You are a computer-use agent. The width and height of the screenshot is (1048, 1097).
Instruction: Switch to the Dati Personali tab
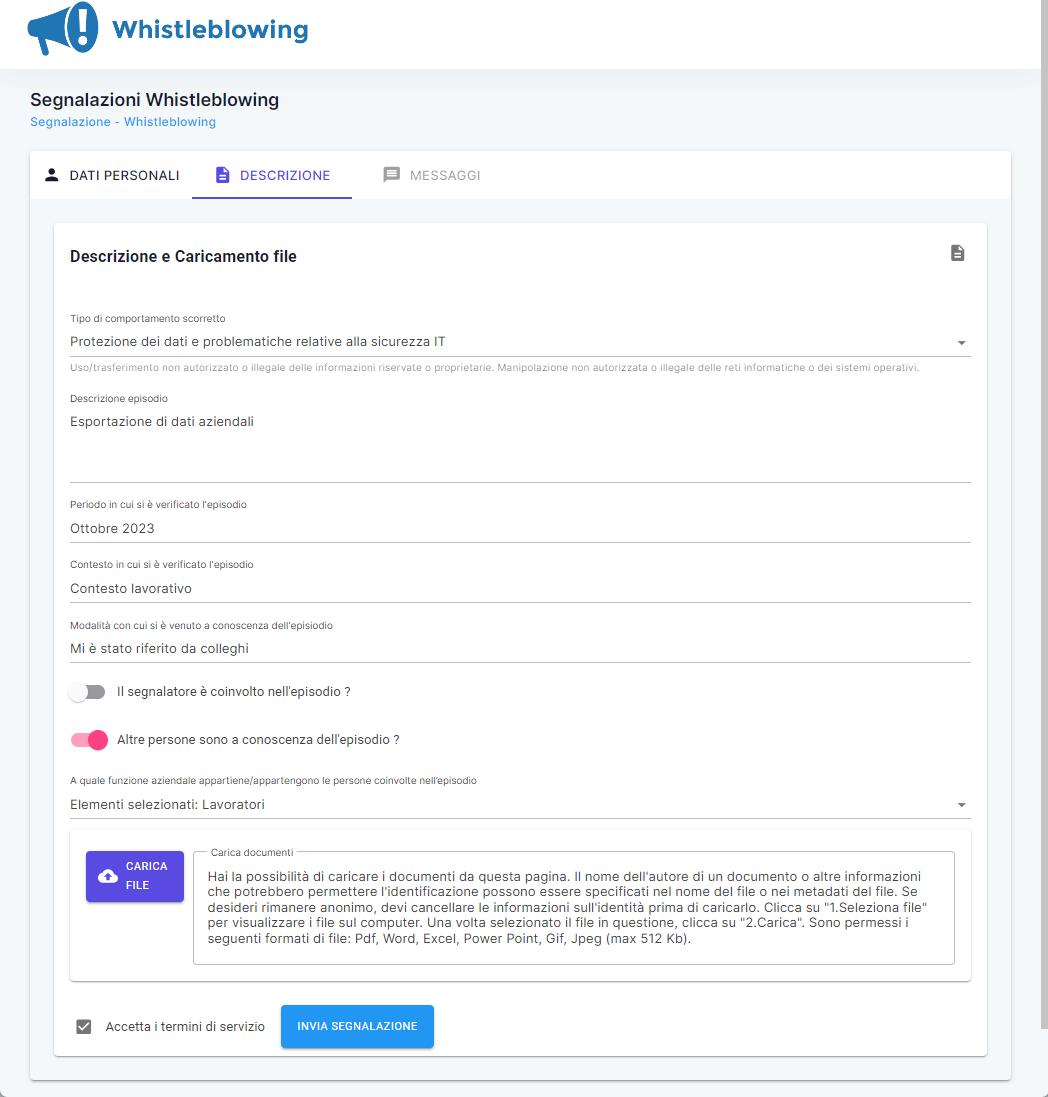click(x=112, y=175)
